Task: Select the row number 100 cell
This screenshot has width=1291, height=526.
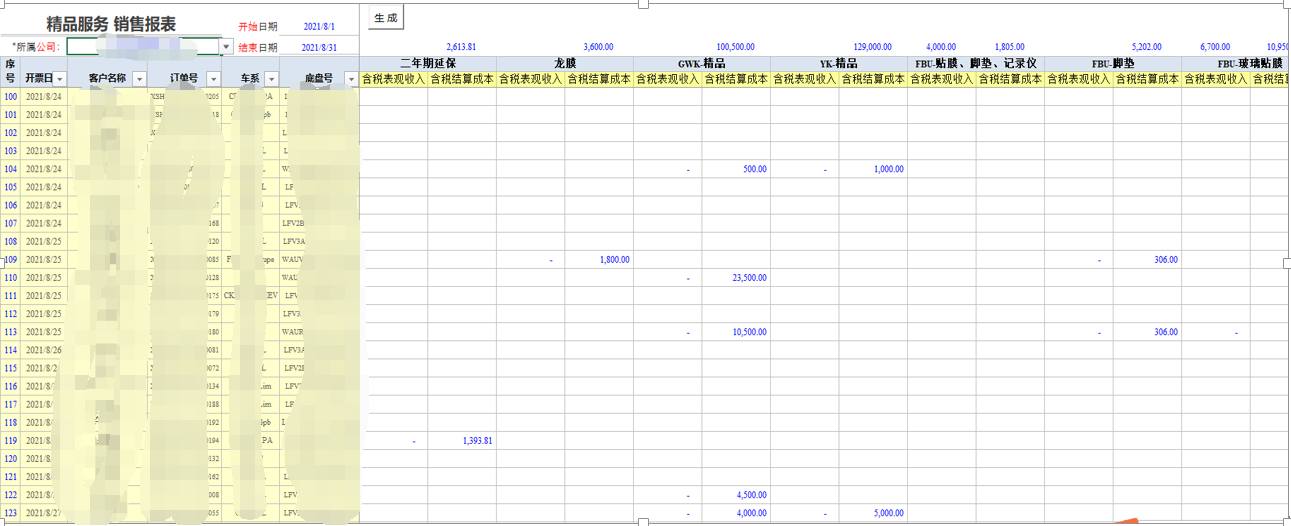Action: [11, 97]
